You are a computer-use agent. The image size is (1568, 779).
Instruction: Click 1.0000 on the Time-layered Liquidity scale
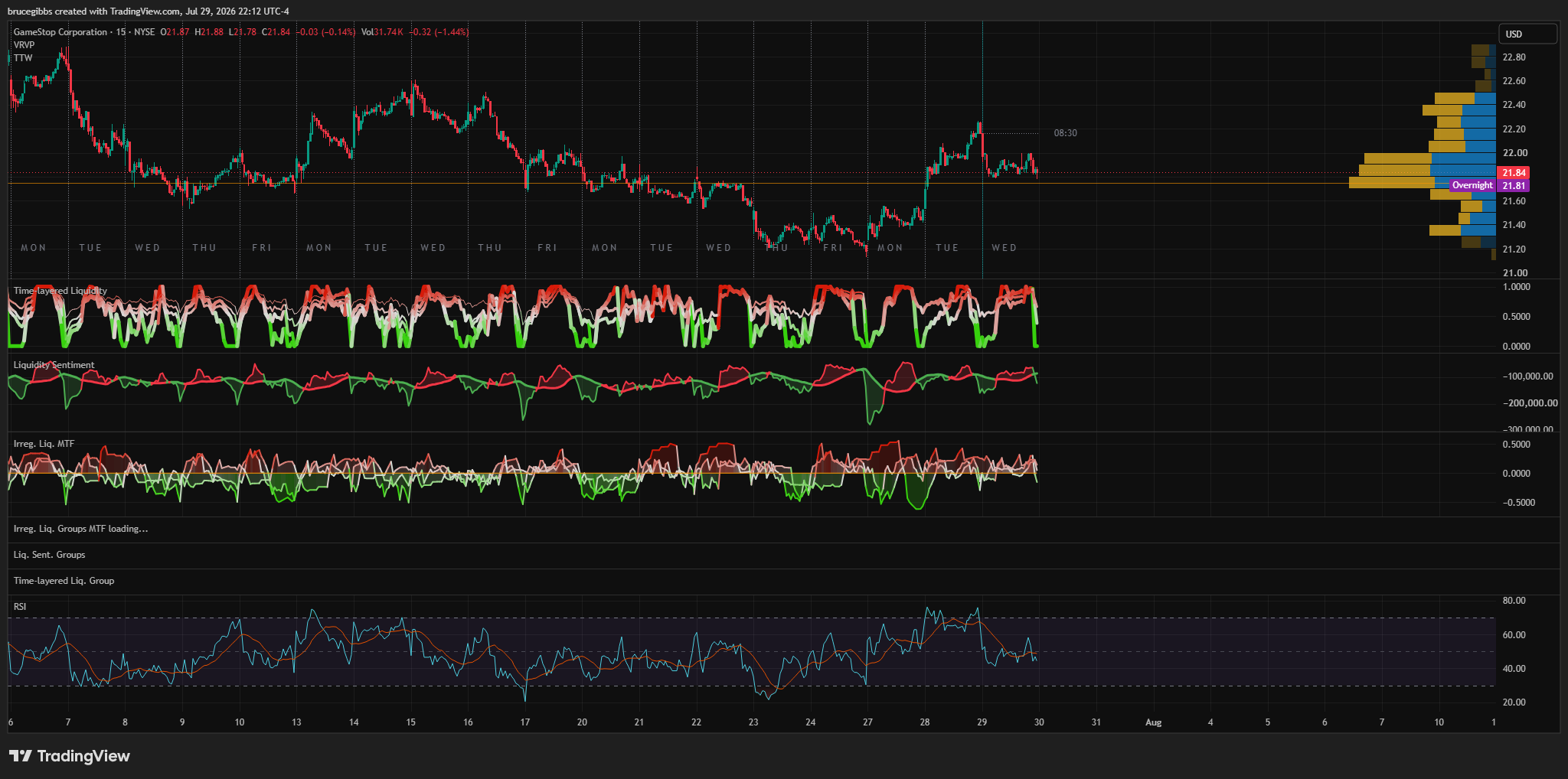[x=1516, y=287]
